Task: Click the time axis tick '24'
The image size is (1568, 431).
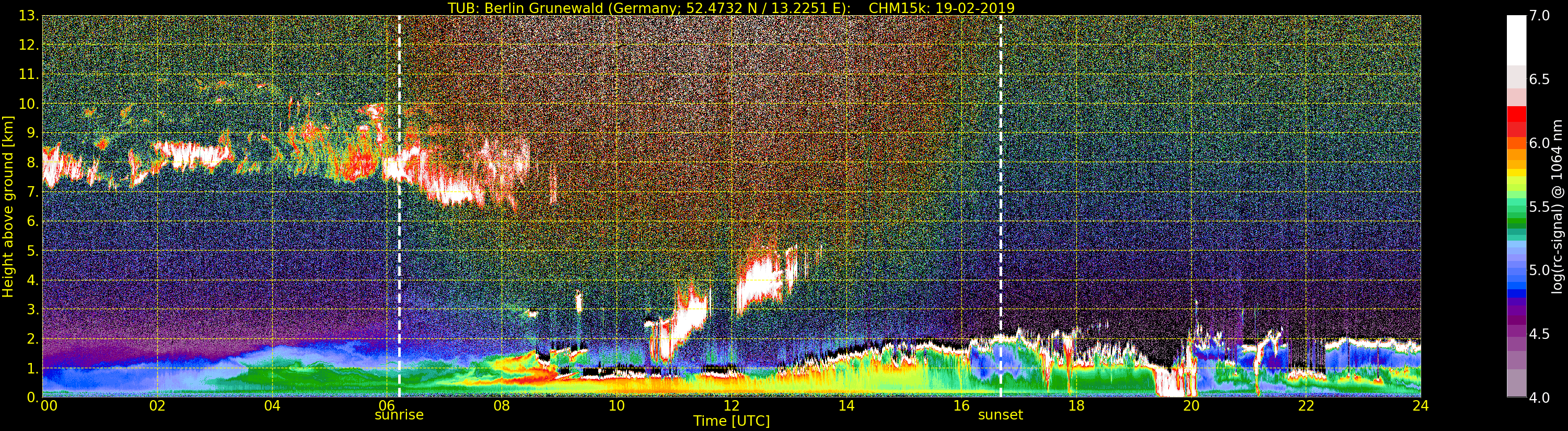Action: tap(1421, 406)
